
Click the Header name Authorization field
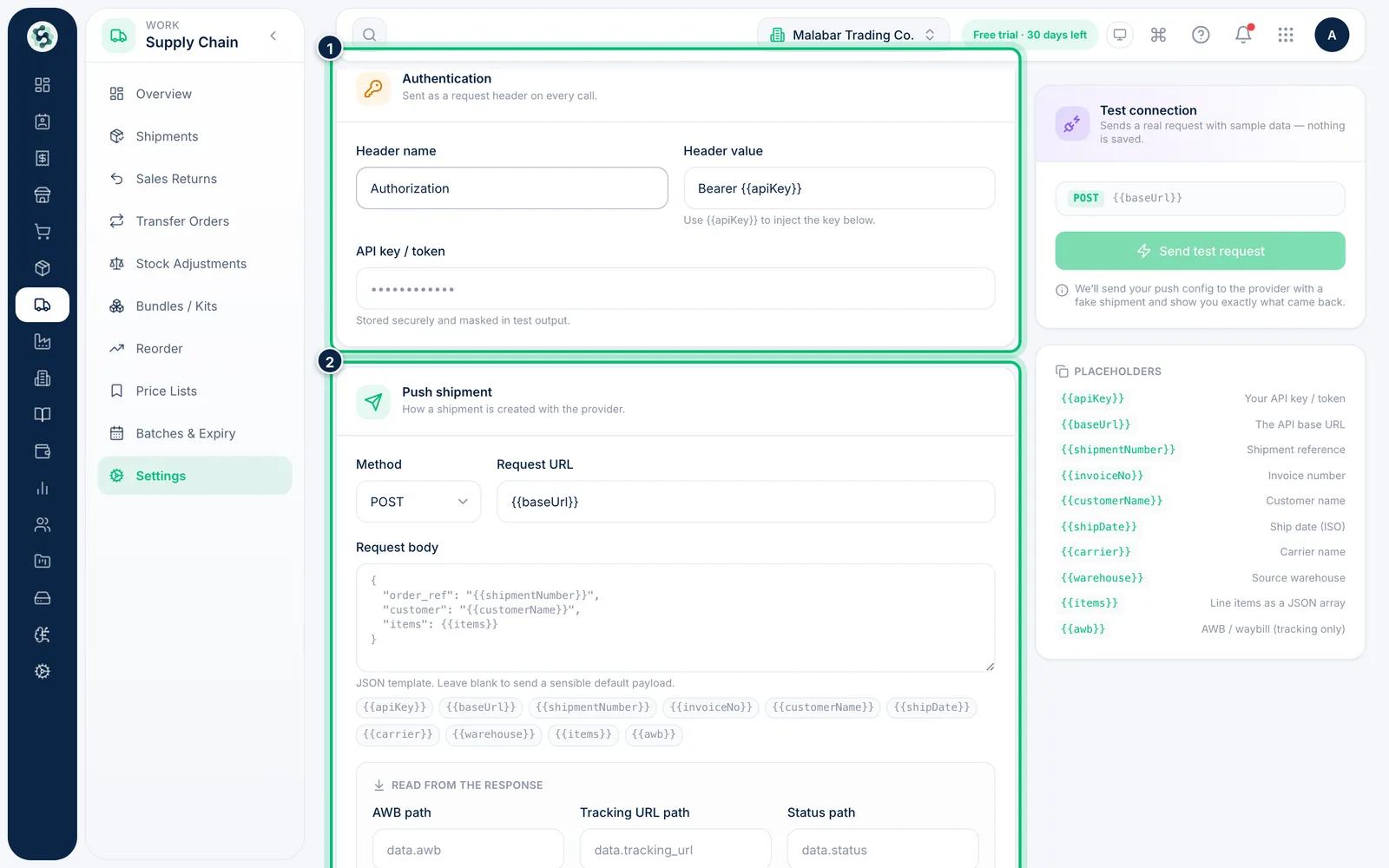pyautogui.click(x=512, y=188)
